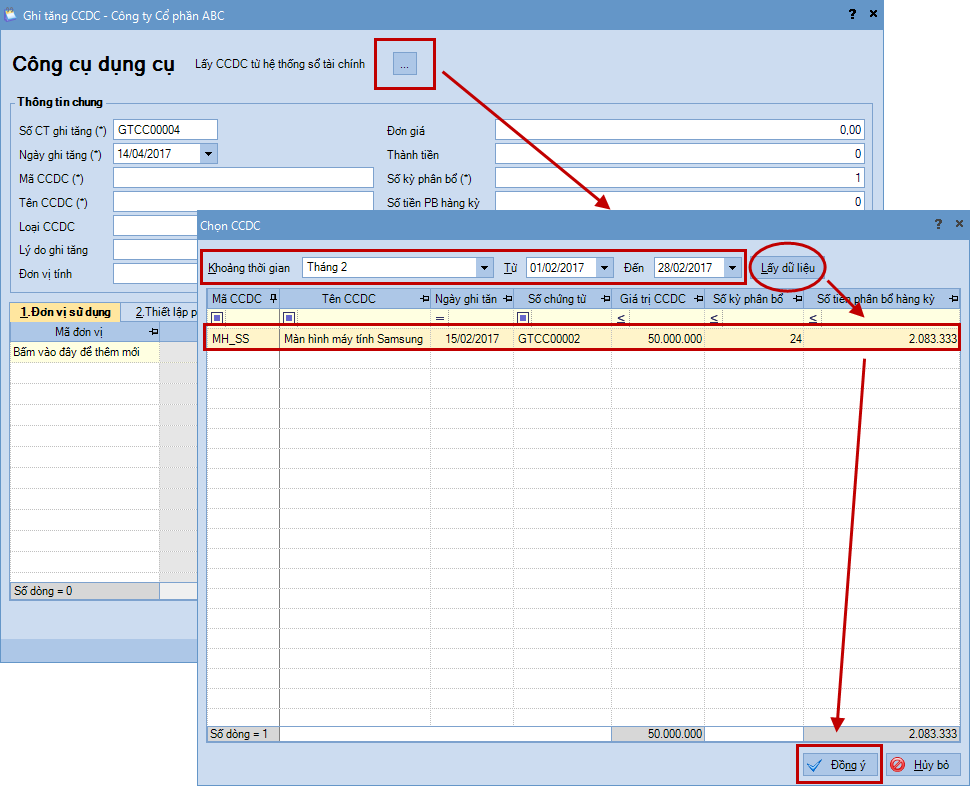Image resolution: width=970 pixels, height=786 pixels.
Task: Click the equals filter icon under Ngày ghi tăng
Action: click(440, 318)
